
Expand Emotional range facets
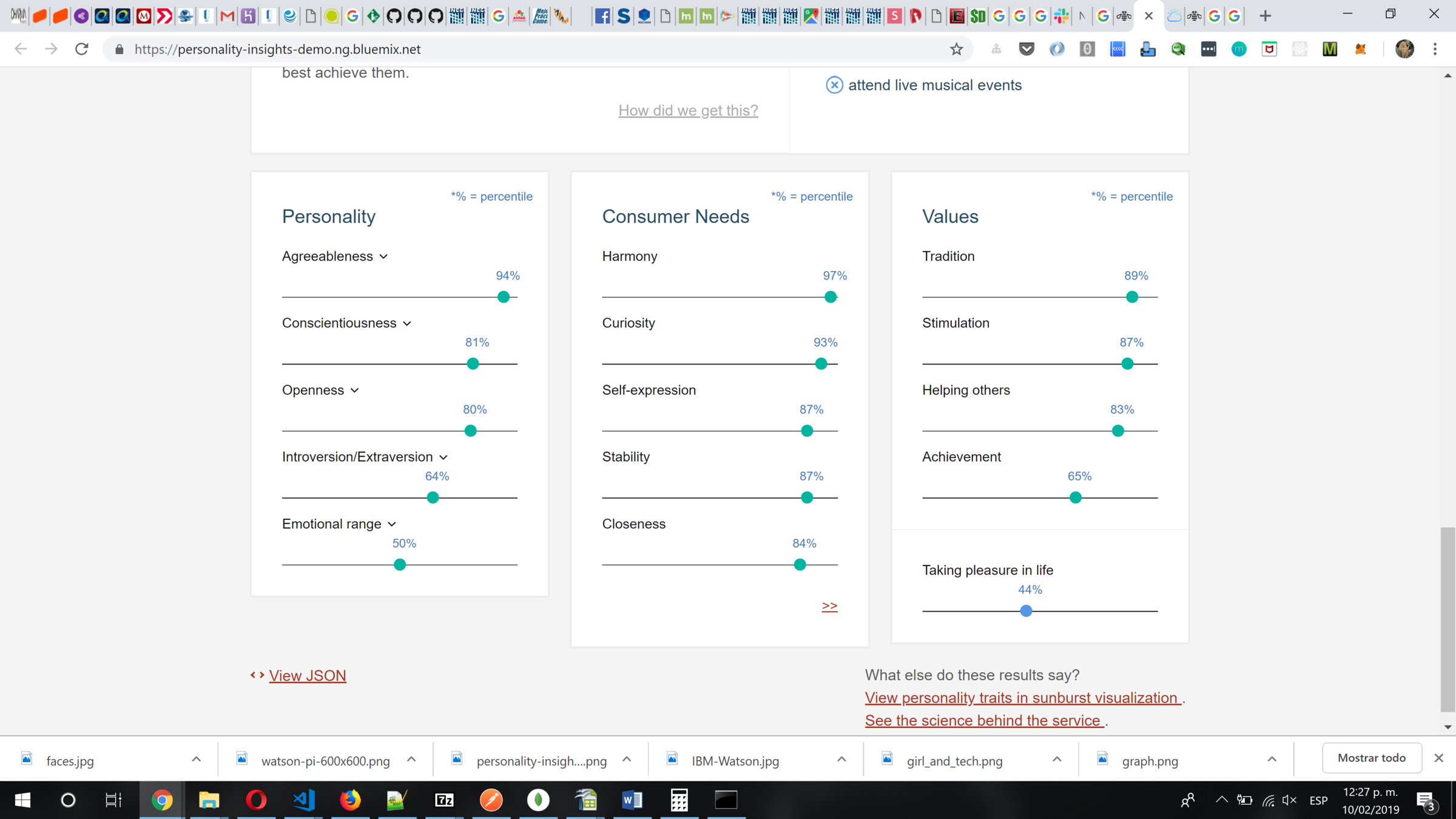[x=392, y=524]
